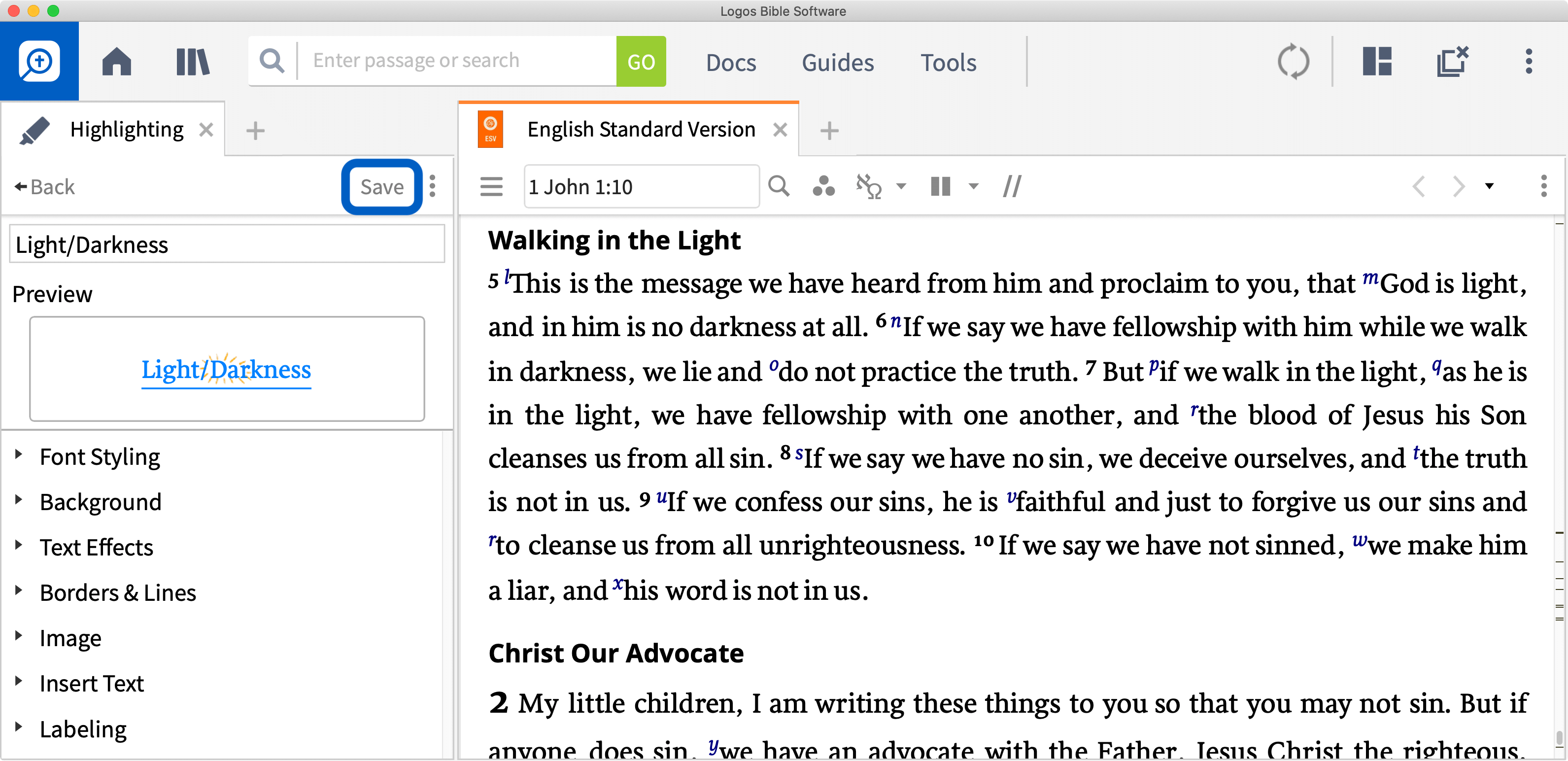This screenshot has width=1568, height=761.
Task: Navigate back with left chevron in ESV
Action: click(1419, 186)
